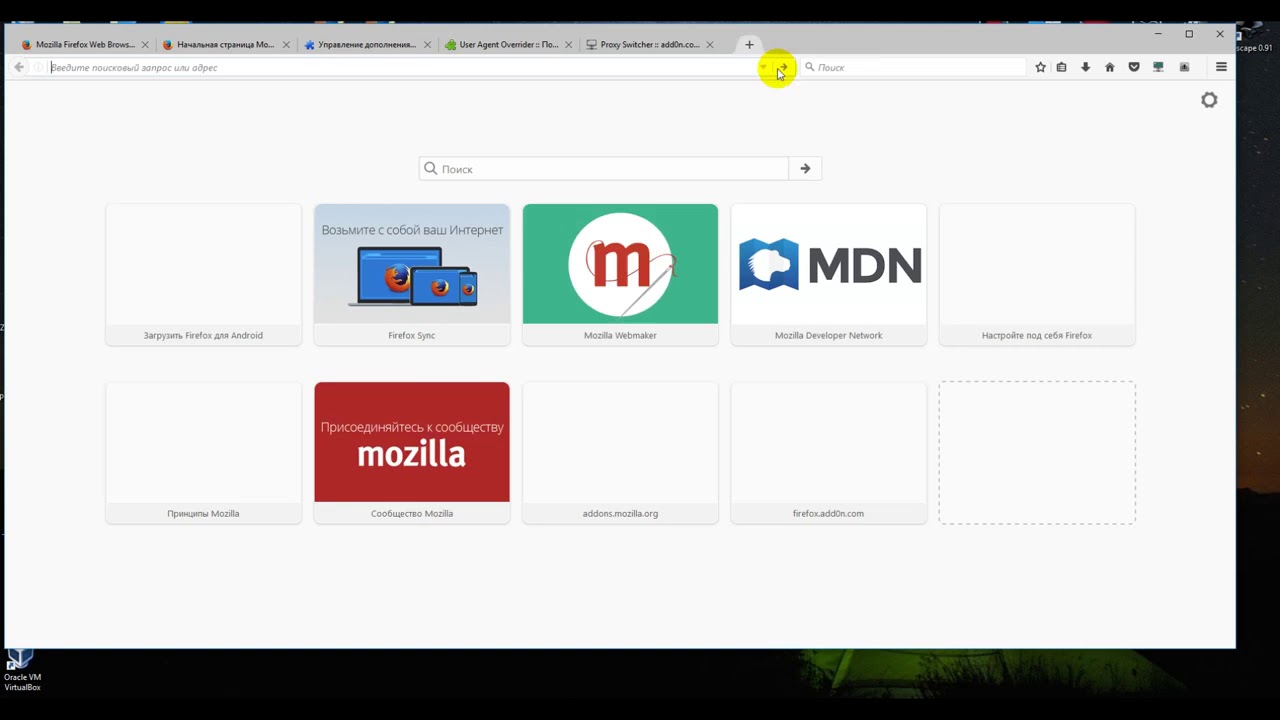Click the magnifier in toolbar search box
The image size is (1280, 720).
click(810, 67)
